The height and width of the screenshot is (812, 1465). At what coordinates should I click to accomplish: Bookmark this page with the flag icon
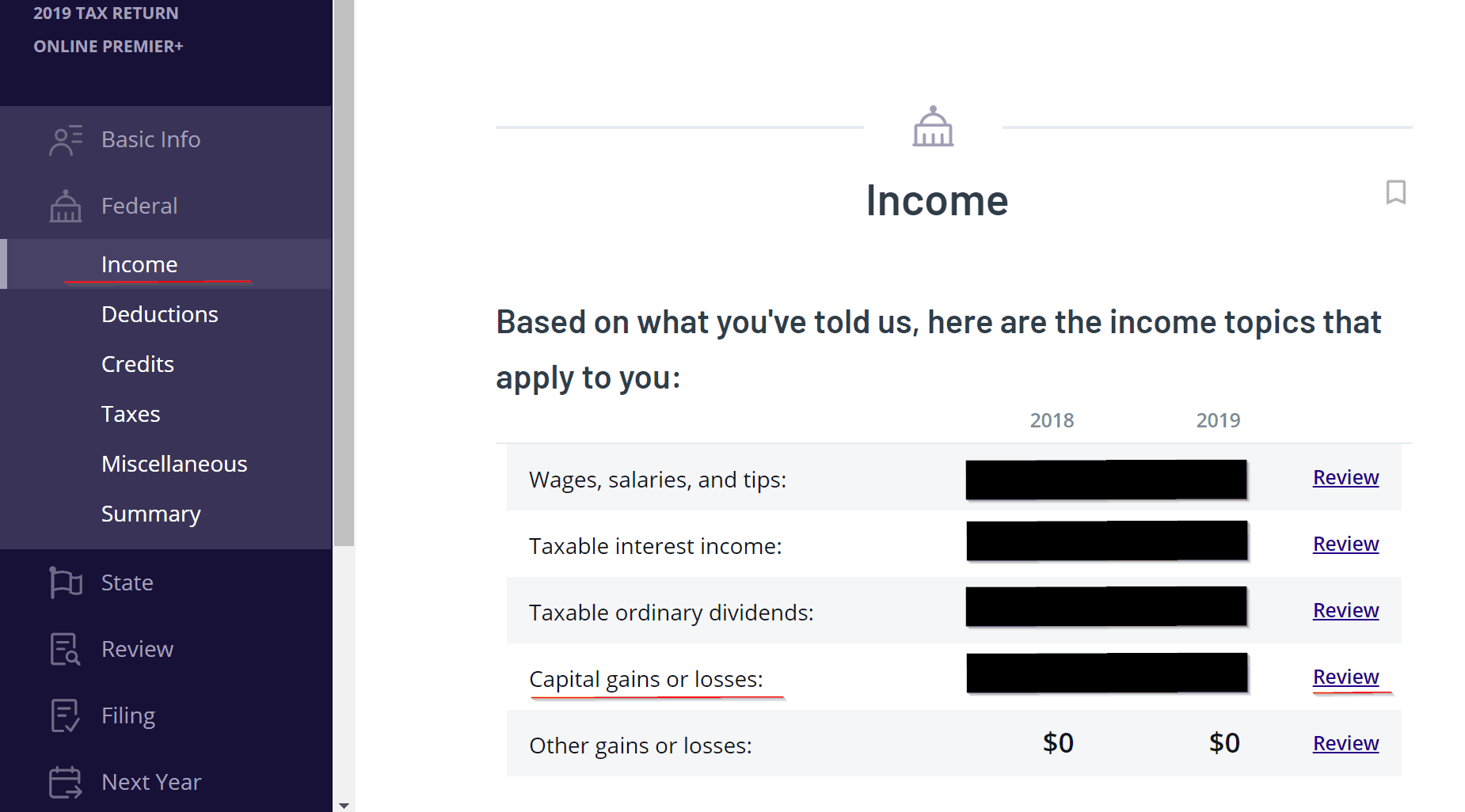coord(1396,194)
